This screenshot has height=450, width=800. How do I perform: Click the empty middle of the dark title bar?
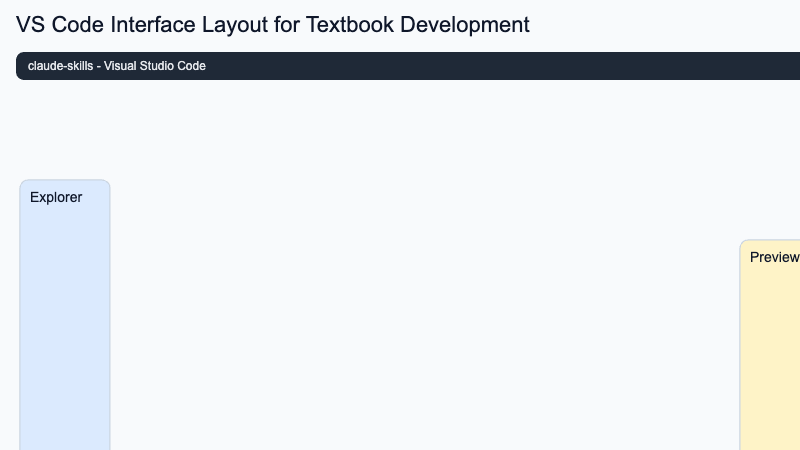(450, 66)
